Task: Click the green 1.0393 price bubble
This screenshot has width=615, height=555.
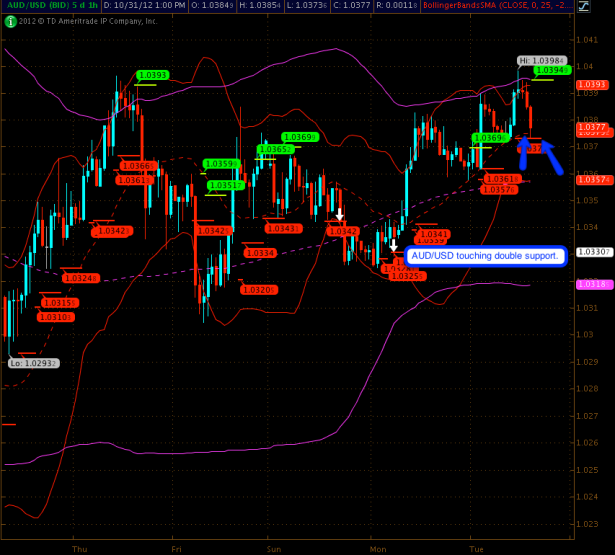Action: coord(152,75)
